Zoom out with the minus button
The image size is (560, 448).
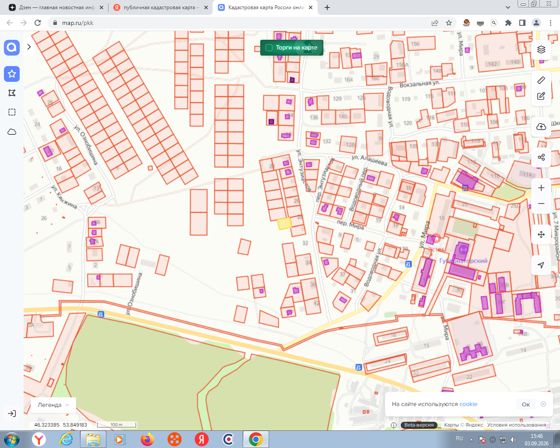pyautogui.click(x=541, y=204)
